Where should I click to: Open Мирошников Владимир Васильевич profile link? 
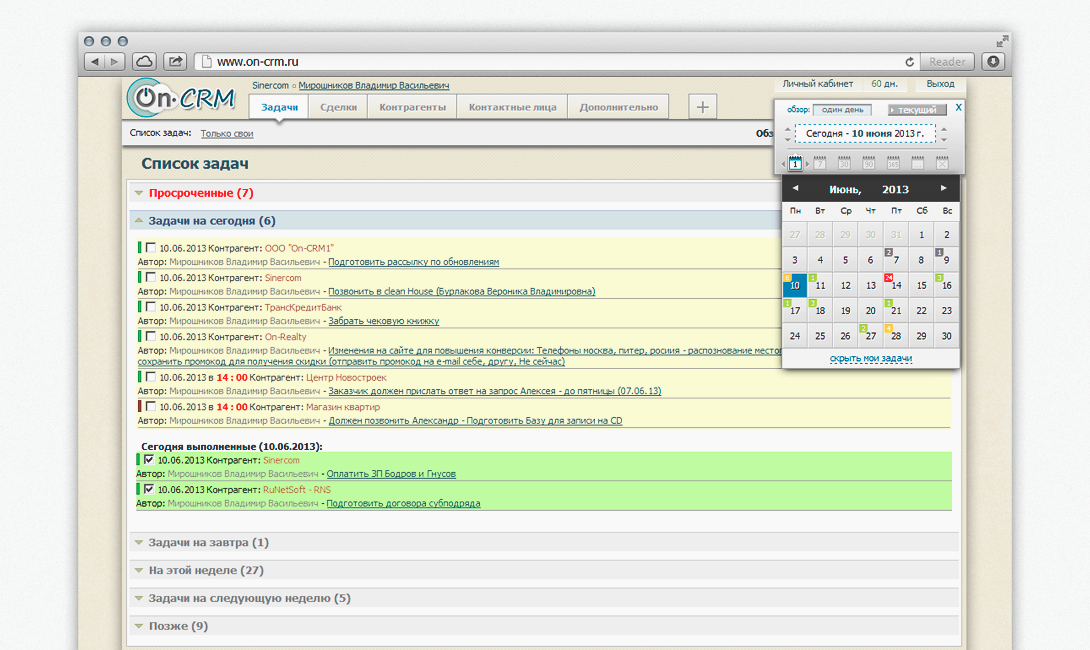pyautogui.click(x=374, y=86)
